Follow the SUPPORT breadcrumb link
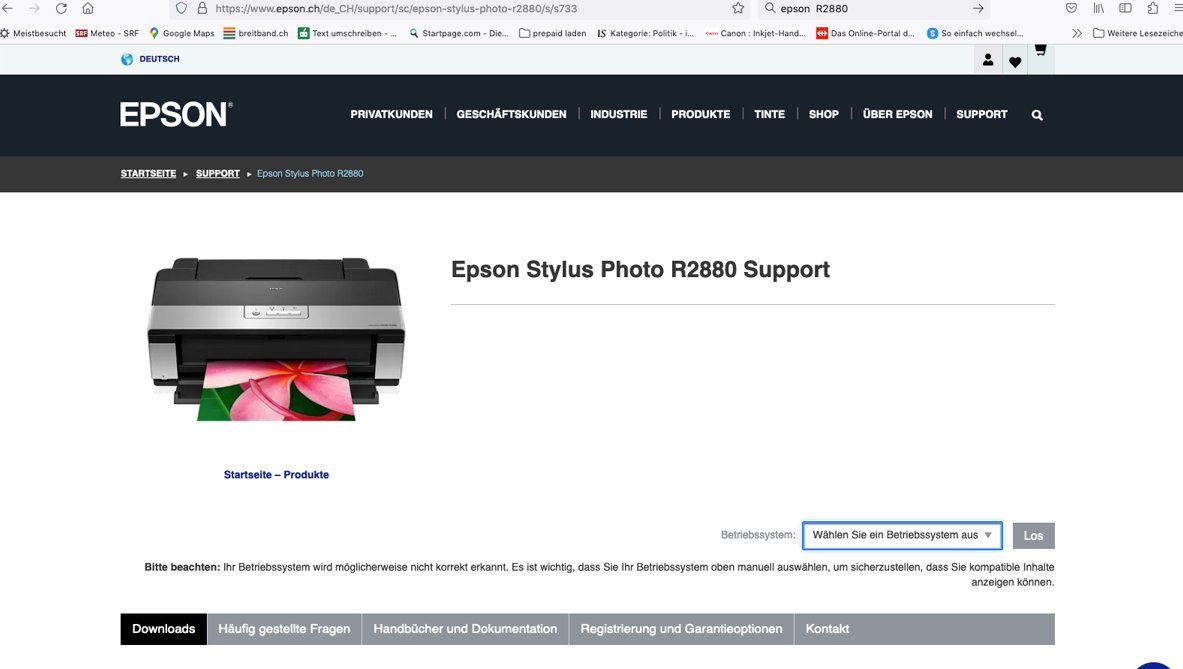The width and height of the screenshot is (1183, 669). (x=217, y=173)
